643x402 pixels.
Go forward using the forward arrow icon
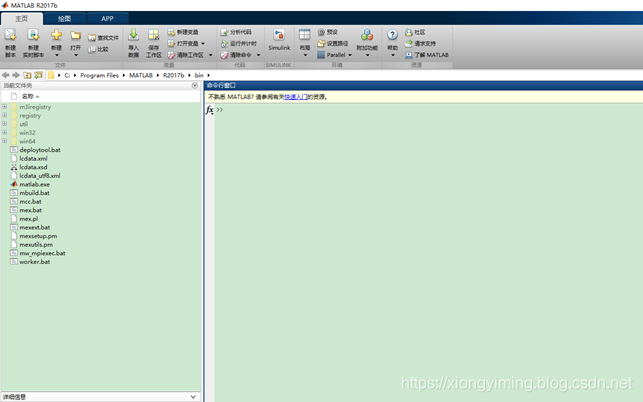(x=16, y=75)
